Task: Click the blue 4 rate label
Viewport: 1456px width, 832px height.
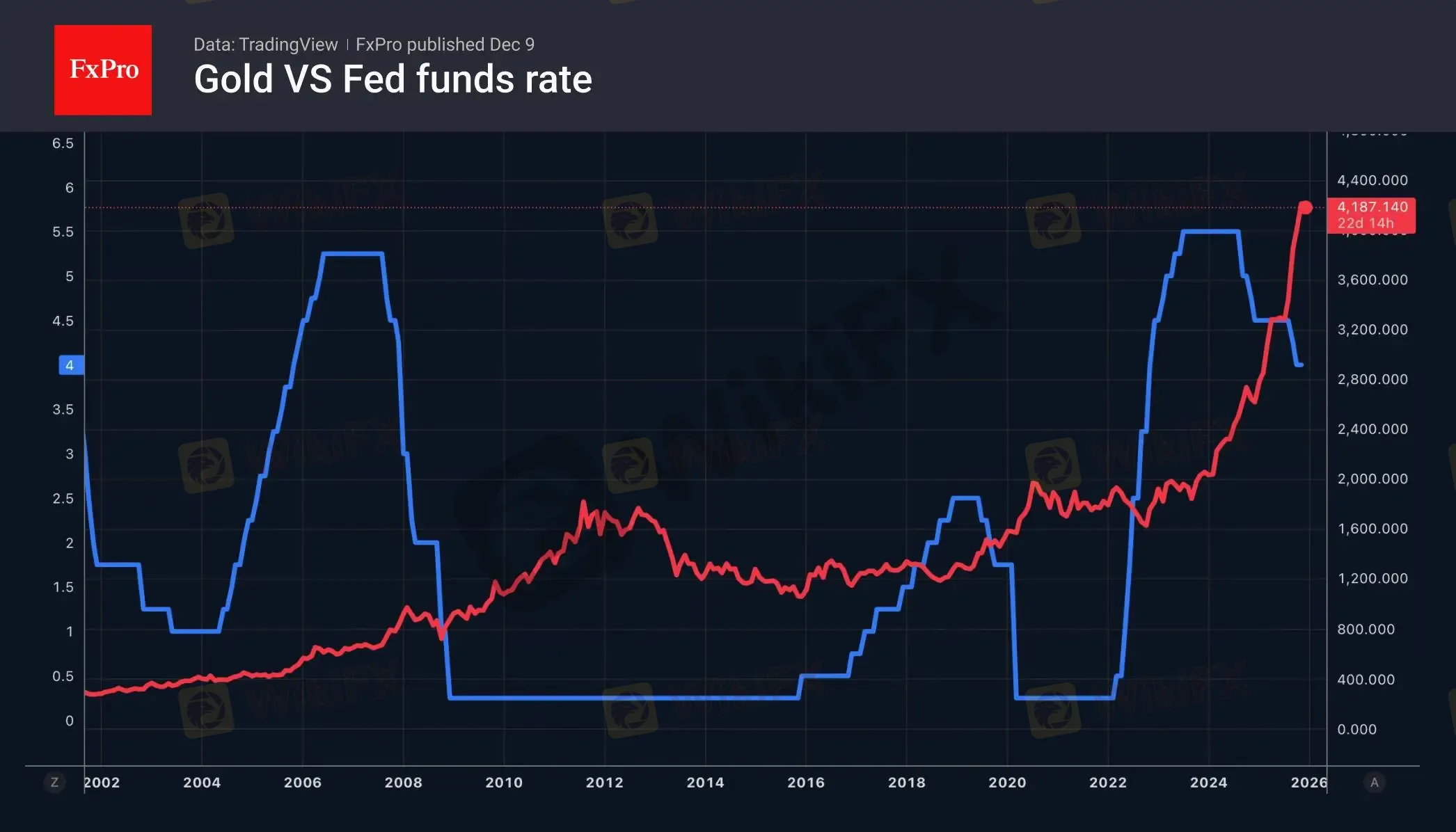Action: tap(70, 365)
